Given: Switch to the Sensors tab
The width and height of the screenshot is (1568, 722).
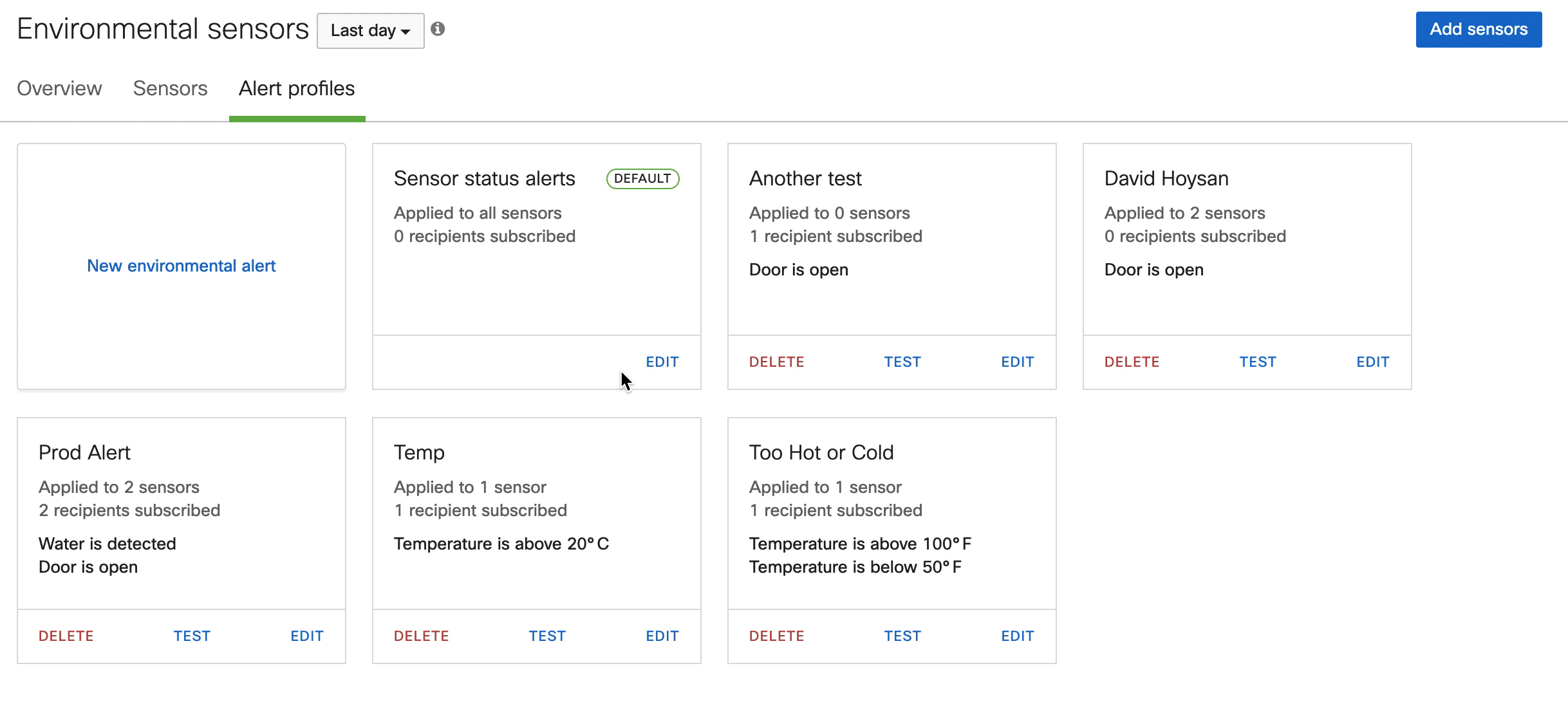Looking at the screenshot, I should coord(170,89).
